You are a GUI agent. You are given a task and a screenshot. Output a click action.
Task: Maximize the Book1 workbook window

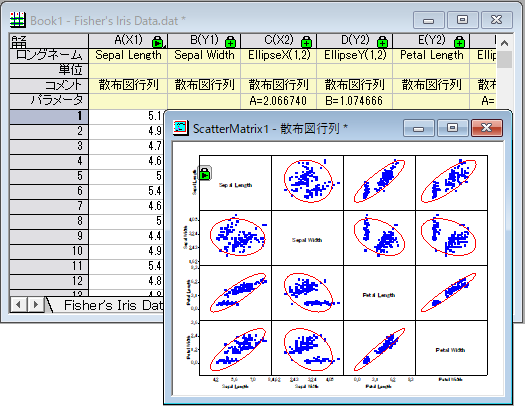(x=462, y=20)
